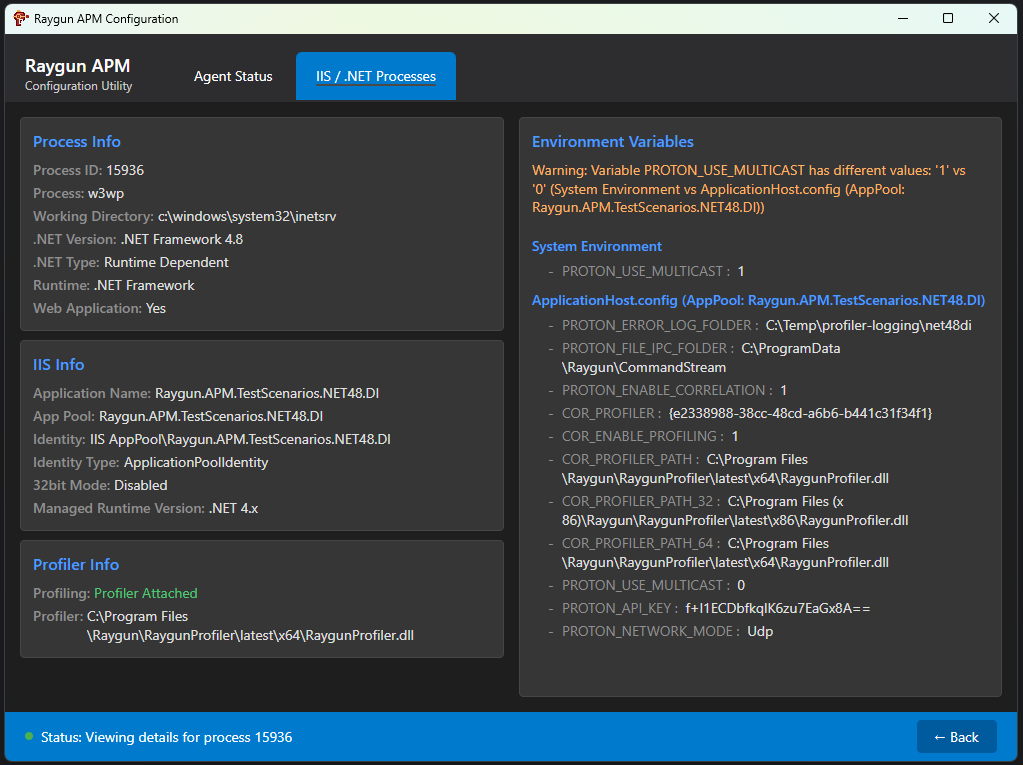Click the COR_PROFILER GUID value
The image size is (1023, 765).
[x=801, y=413]
